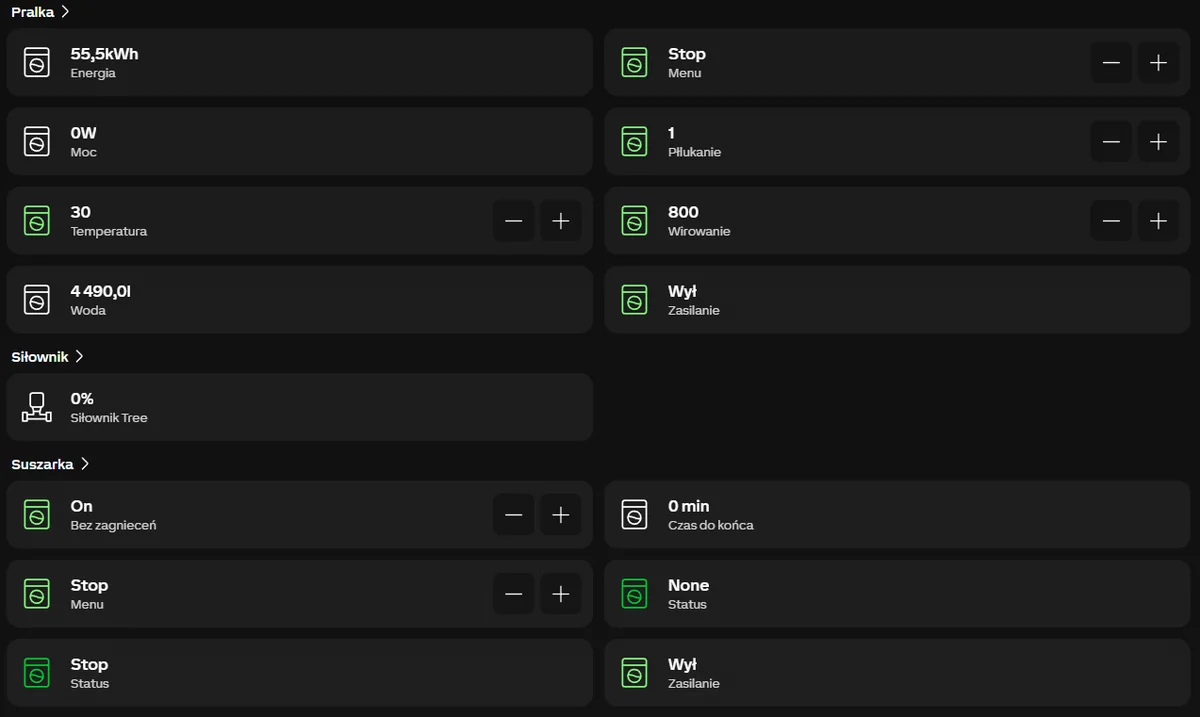Screen dimensions: 1200x717
Task: Increase Płukanie count with plus button
Action: [1158, 142]
